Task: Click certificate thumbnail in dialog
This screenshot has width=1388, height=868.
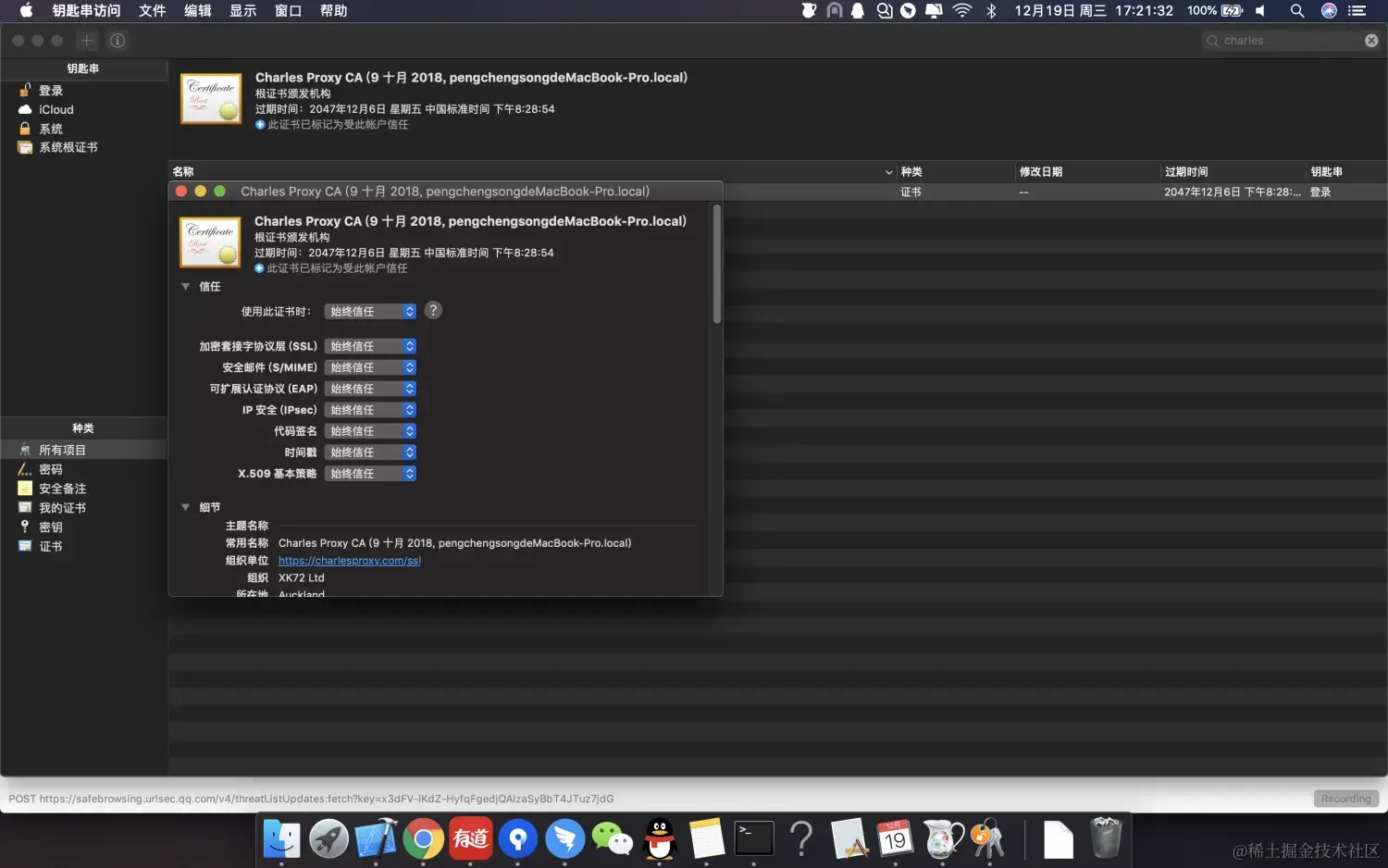Action: 210,242
